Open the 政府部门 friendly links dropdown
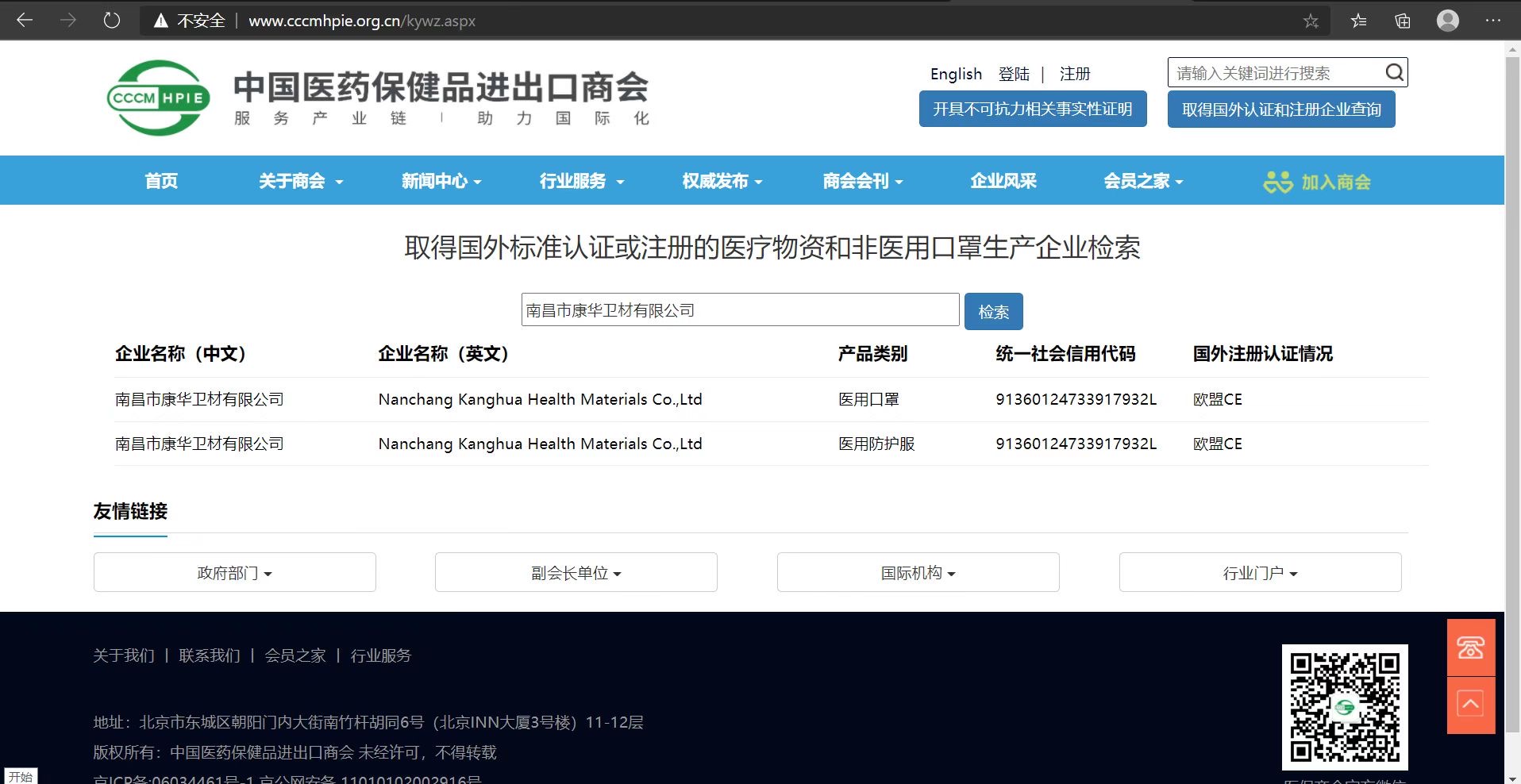Viewport: 1521px width, 784px height. click(x=234, y=572)
